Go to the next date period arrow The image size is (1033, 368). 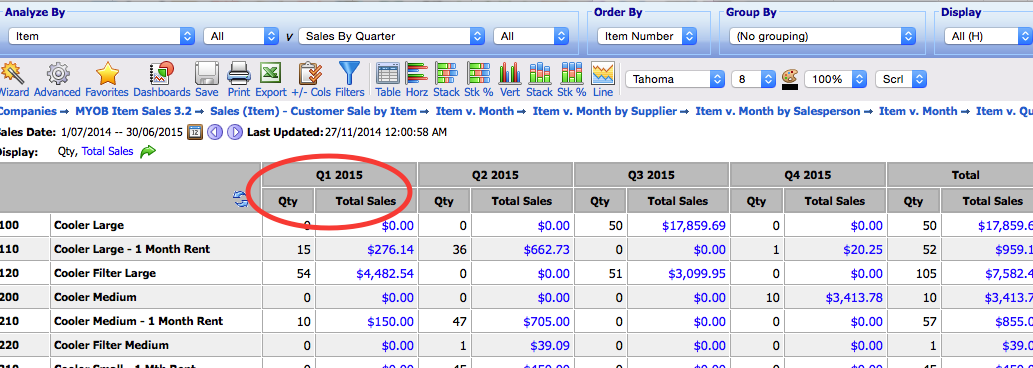point(235,132)
